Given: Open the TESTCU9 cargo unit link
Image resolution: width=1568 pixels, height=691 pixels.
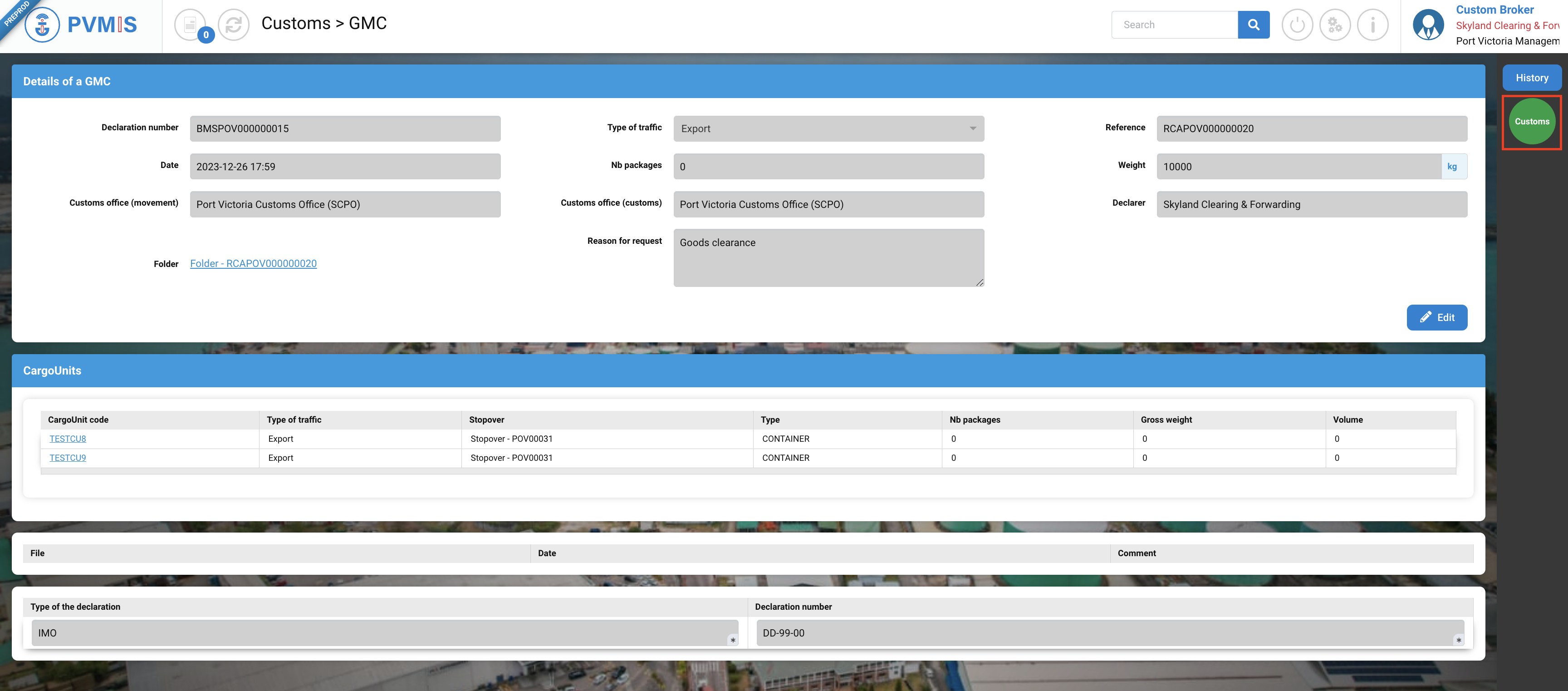Looking at the screenshot, I should [68, 458].
